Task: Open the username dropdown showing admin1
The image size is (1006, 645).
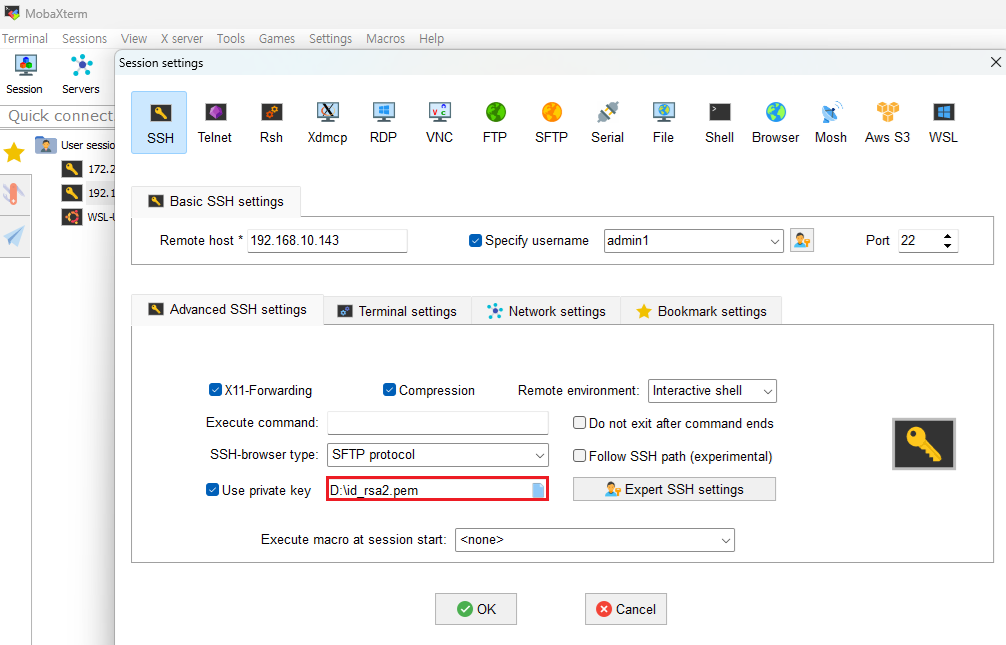Action: (x=694, y=241)
